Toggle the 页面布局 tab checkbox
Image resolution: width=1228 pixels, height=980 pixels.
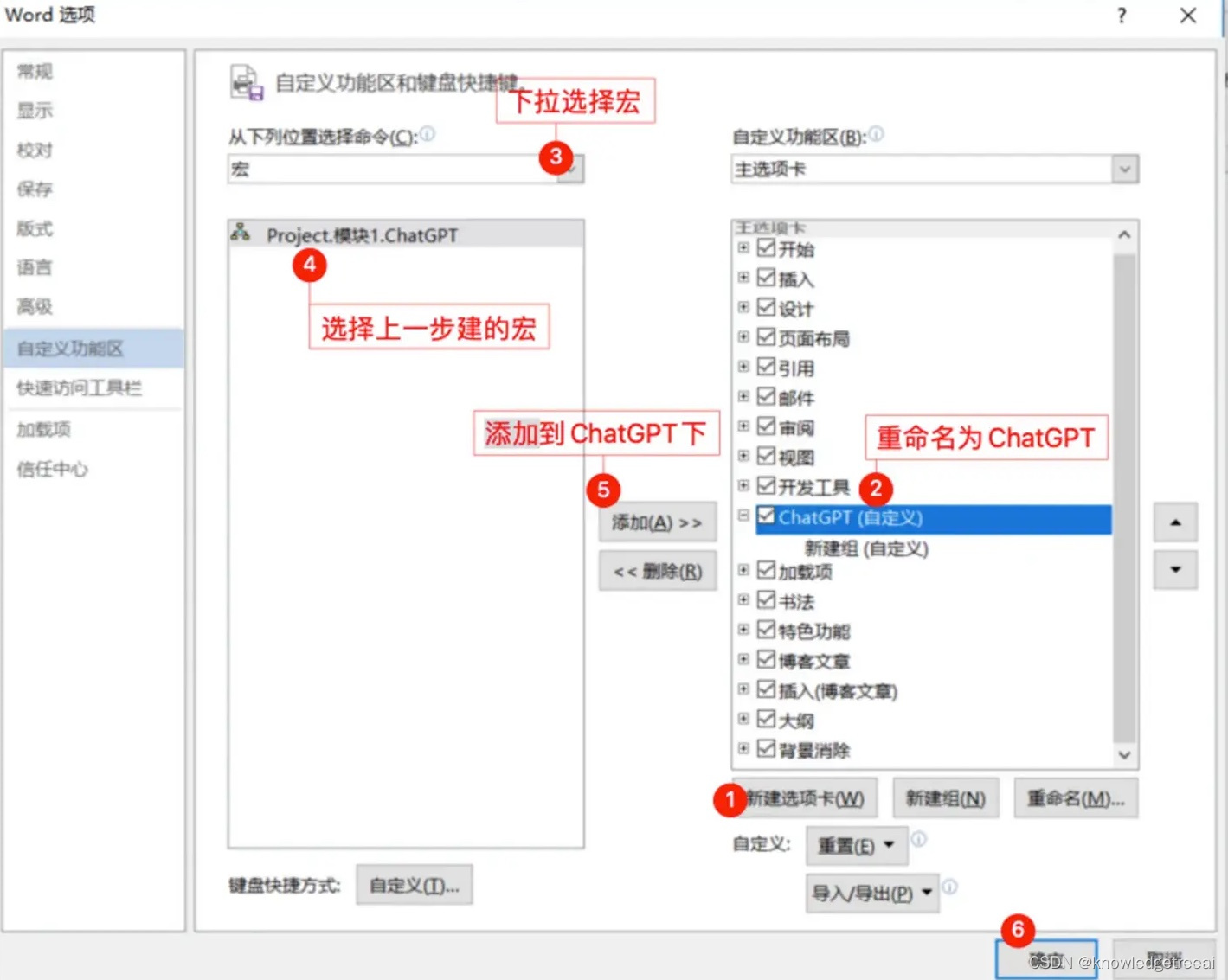click(x=766, y=337)
